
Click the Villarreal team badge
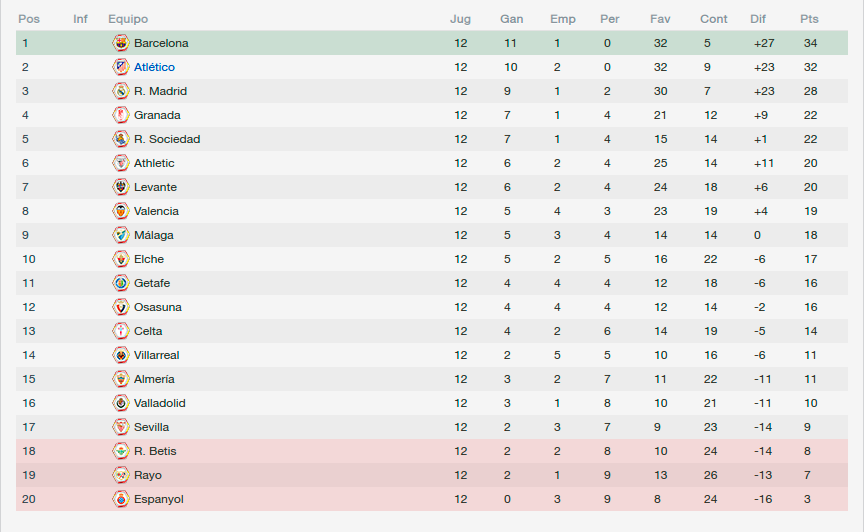(x=121, y=355)
